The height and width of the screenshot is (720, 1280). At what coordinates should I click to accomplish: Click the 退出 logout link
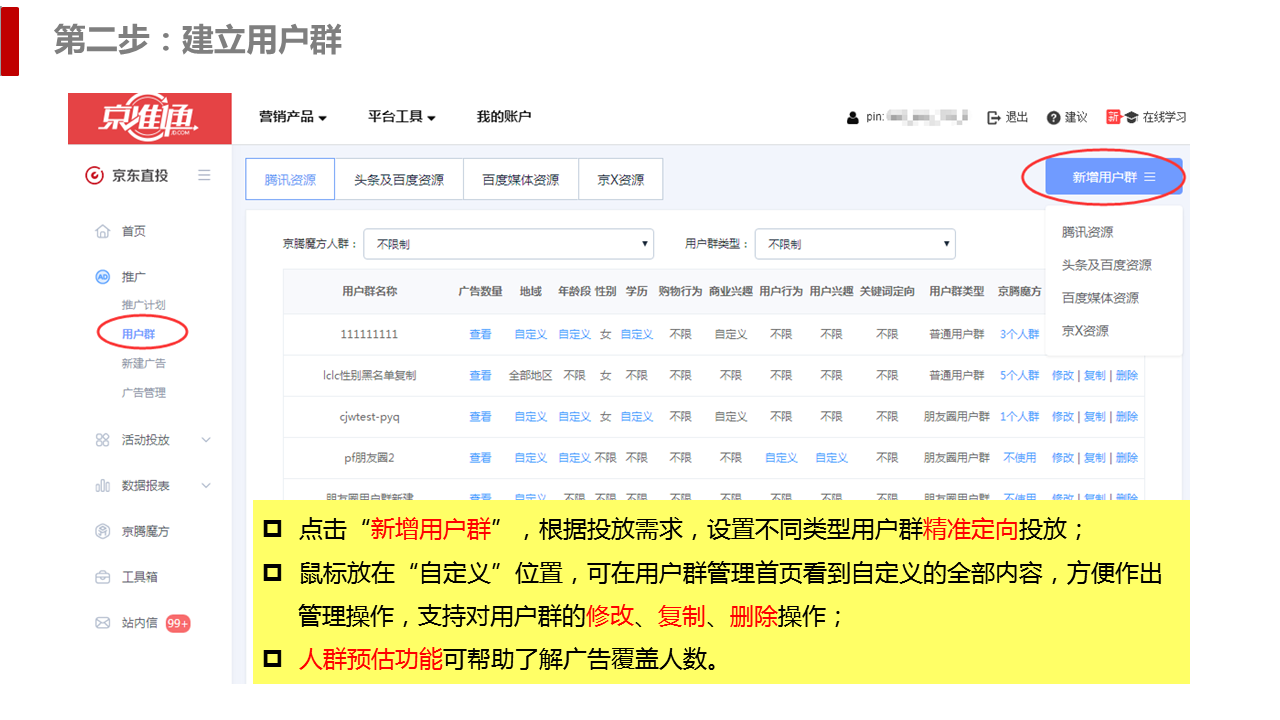pyautogui.click(x=1017, y=117)
